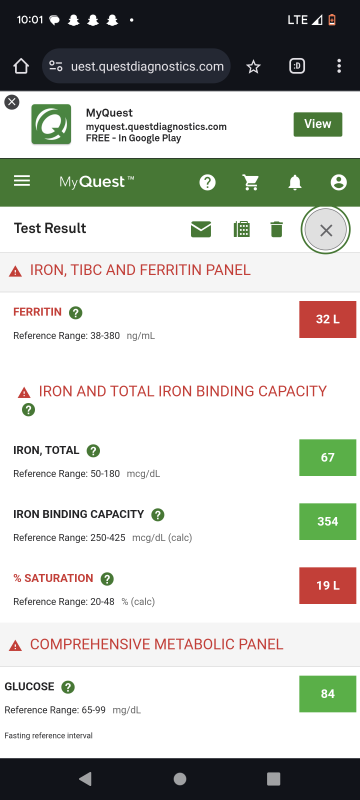The width and height of the screenshot is (360, 800).
Task: Click the View button in MyQuest banner
Action: point(318,124)
